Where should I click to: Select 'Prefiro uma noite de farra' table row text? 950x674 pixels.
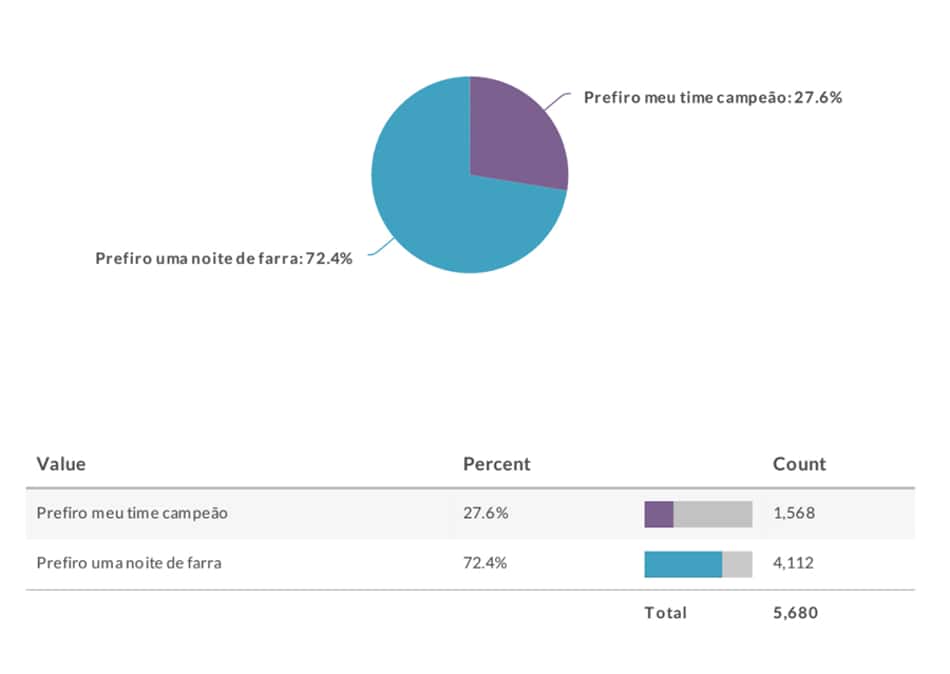coord(129,563)
